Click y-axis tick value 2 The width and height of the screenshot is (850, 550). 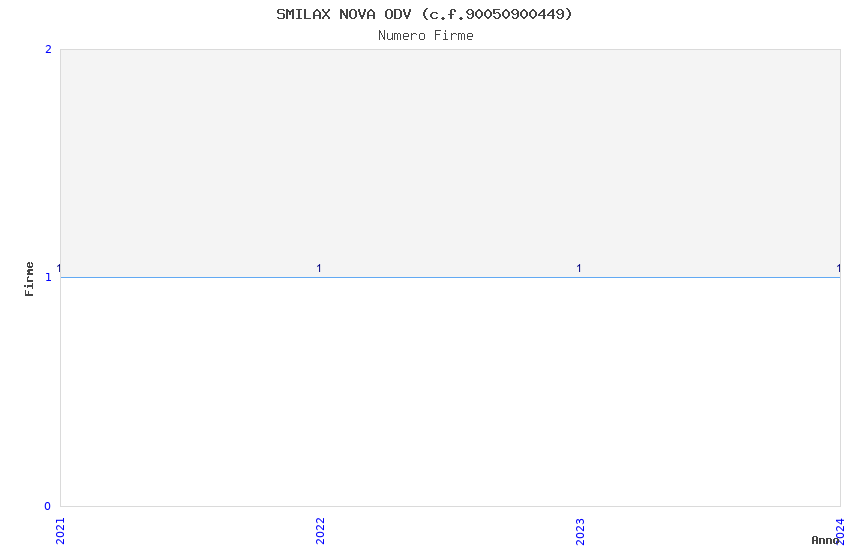48,49
